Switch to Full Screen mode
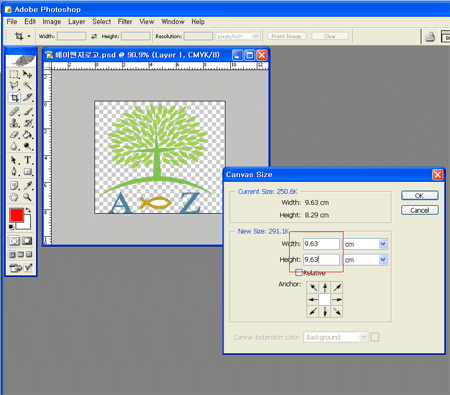The height and width of the screenshot is (395, 450). click(x=29, y=255)
